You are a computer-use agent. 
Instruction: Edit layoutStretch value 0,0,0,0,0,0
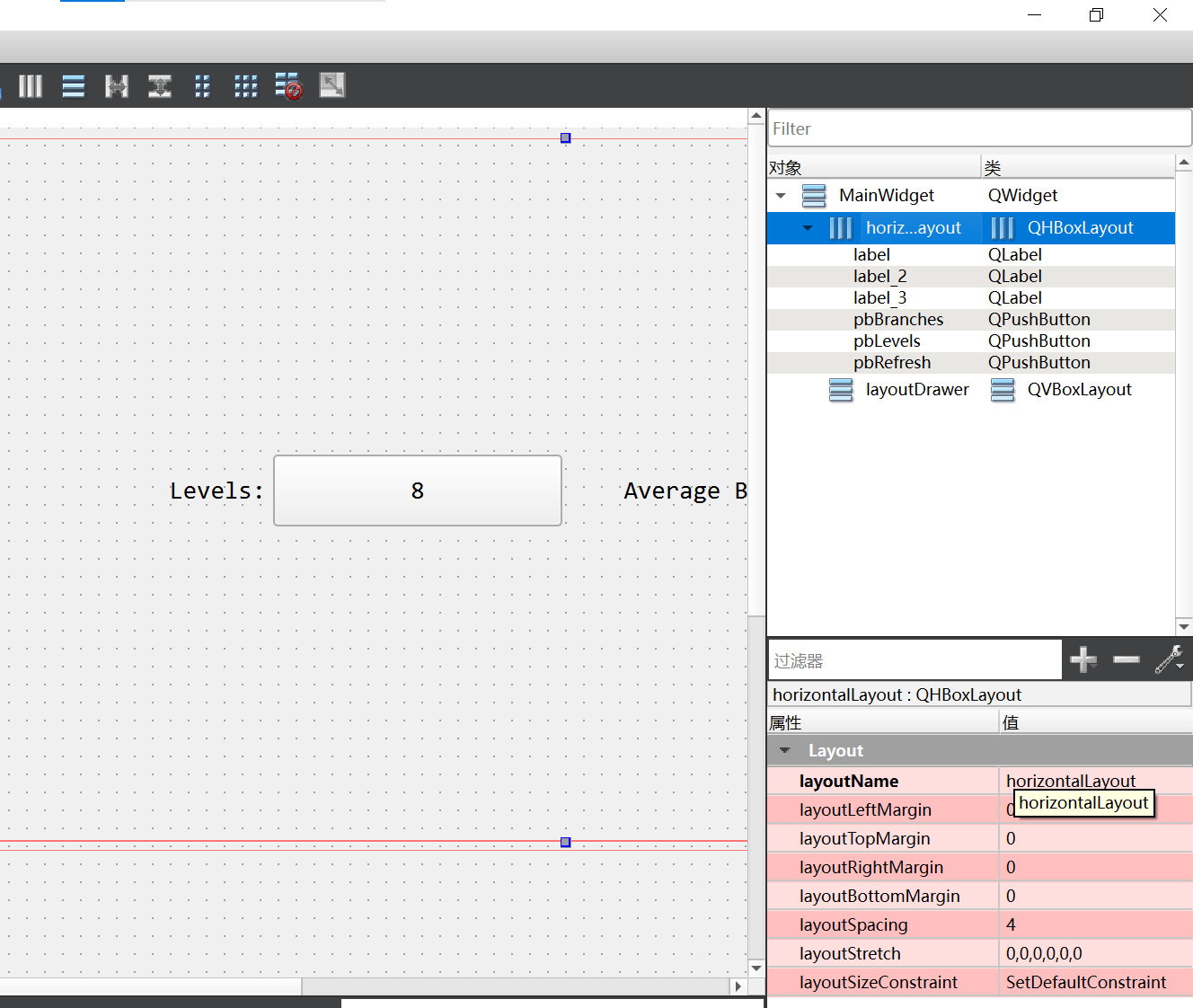coord(1096,953)
